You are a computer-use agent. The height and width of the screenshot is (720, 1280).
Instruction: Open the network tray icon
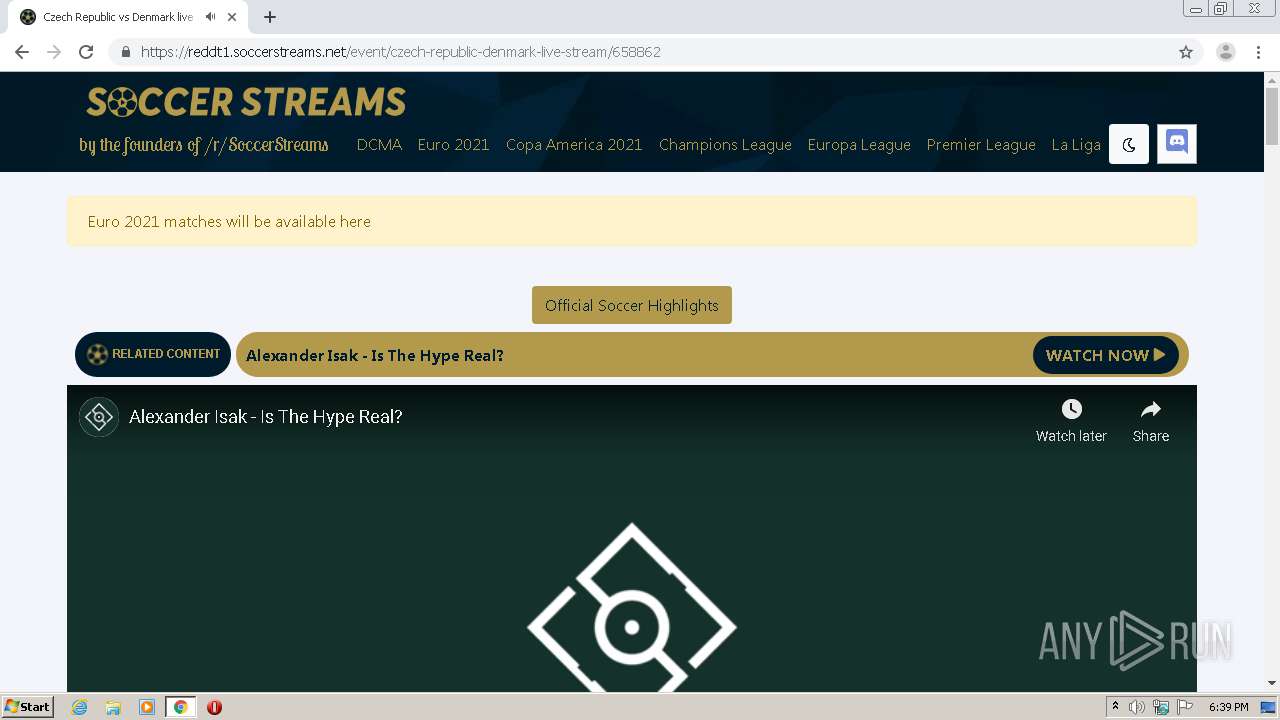click(1161, 707)
